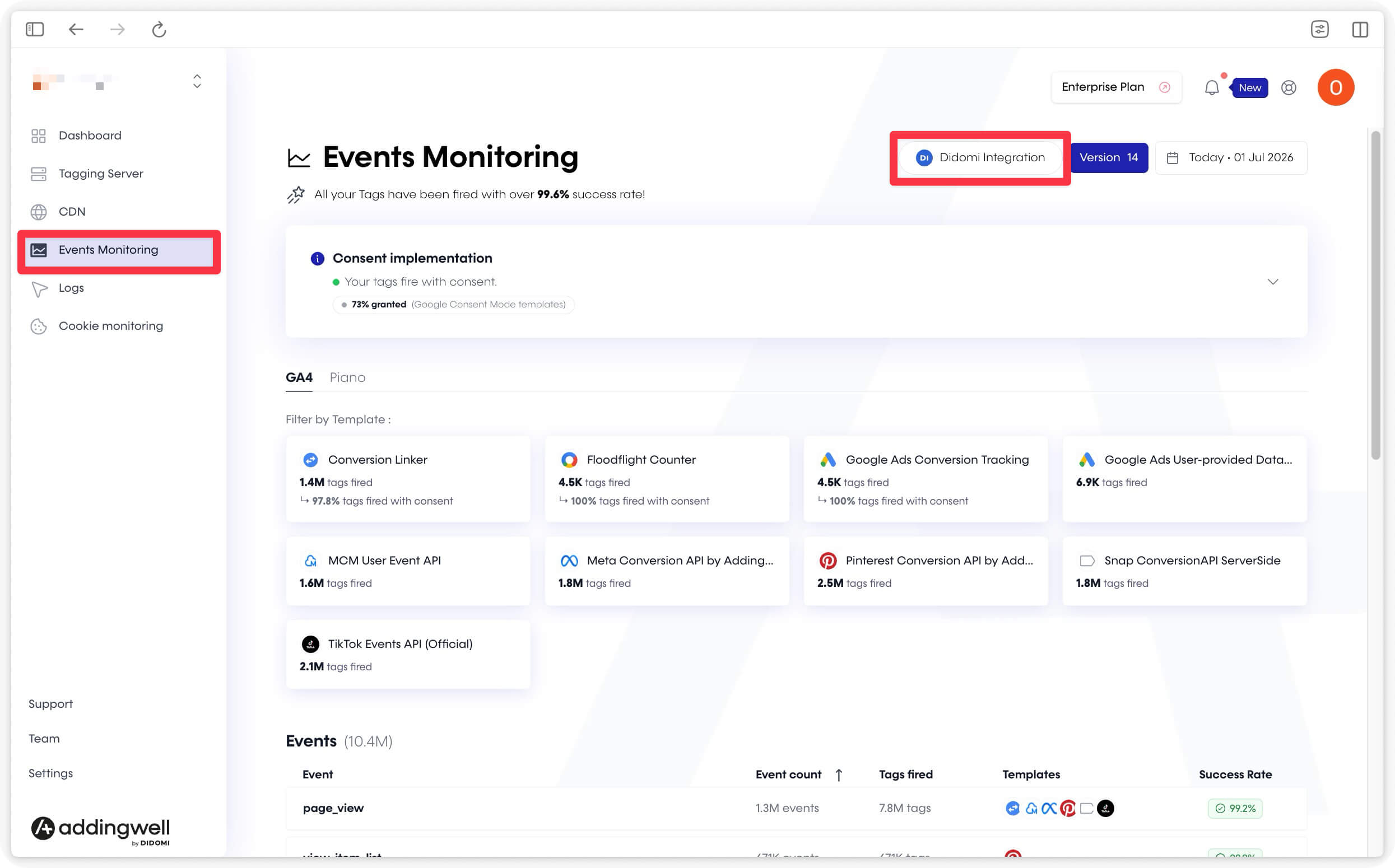Filter by TikTok Events API template
Viewport: 1395px width, 868px height.
point(408,654)
